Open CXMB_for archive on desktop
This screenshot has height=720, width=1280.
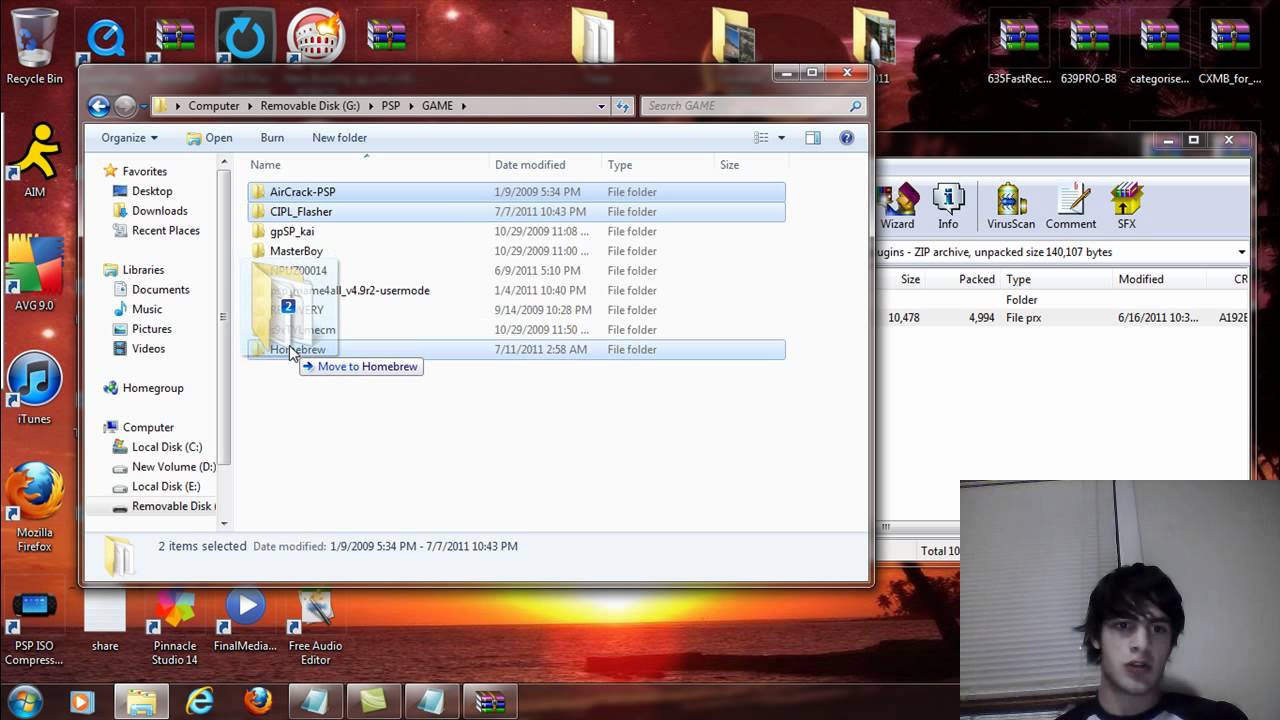coord(1230,47)
